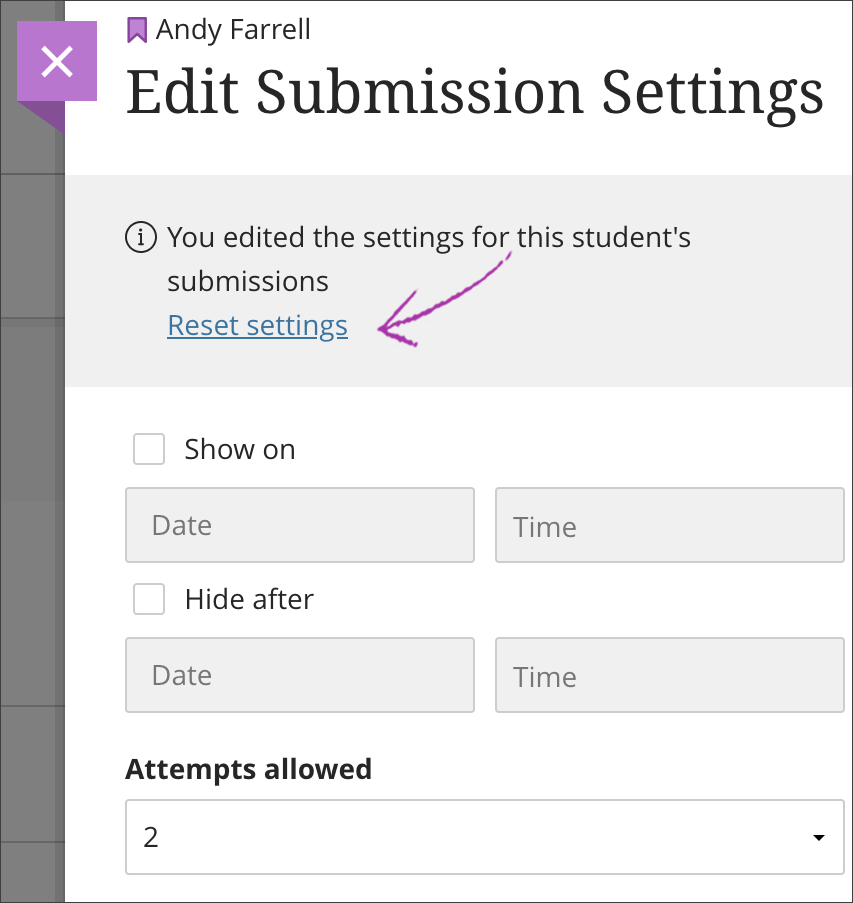Viewport: 853px width, 903px height.
Task: Click the Edit Submission Settings title
Action: coord(475,93)
